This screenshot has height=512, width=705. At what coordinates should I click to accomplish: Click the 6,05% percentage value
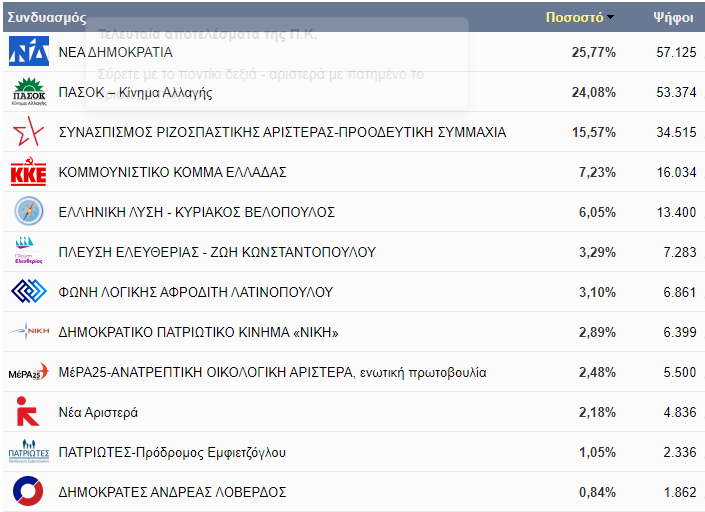[597, 213]
